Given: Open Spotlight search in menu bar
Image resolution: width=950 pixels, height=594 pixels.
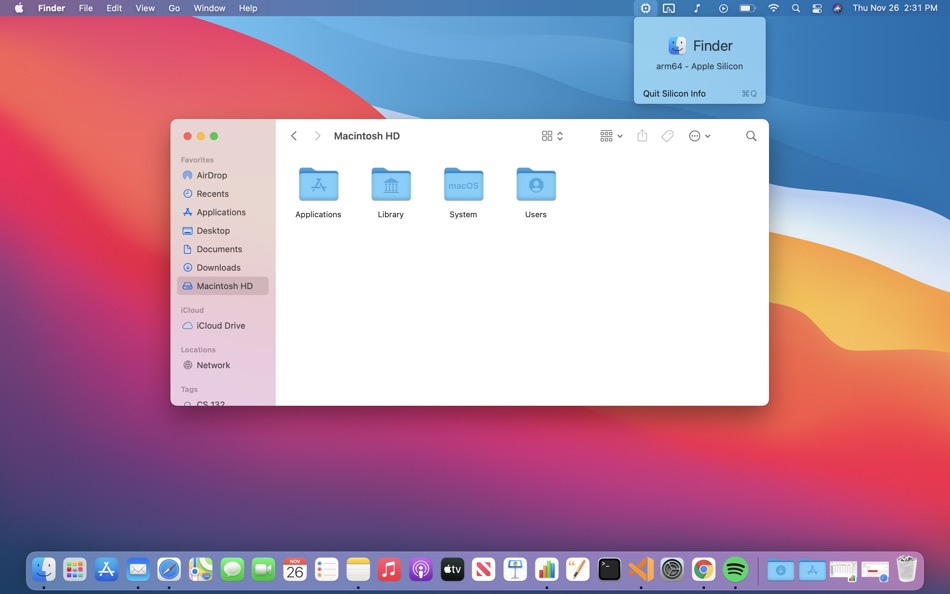Looking at the screenshot, I should pos(796,8).
